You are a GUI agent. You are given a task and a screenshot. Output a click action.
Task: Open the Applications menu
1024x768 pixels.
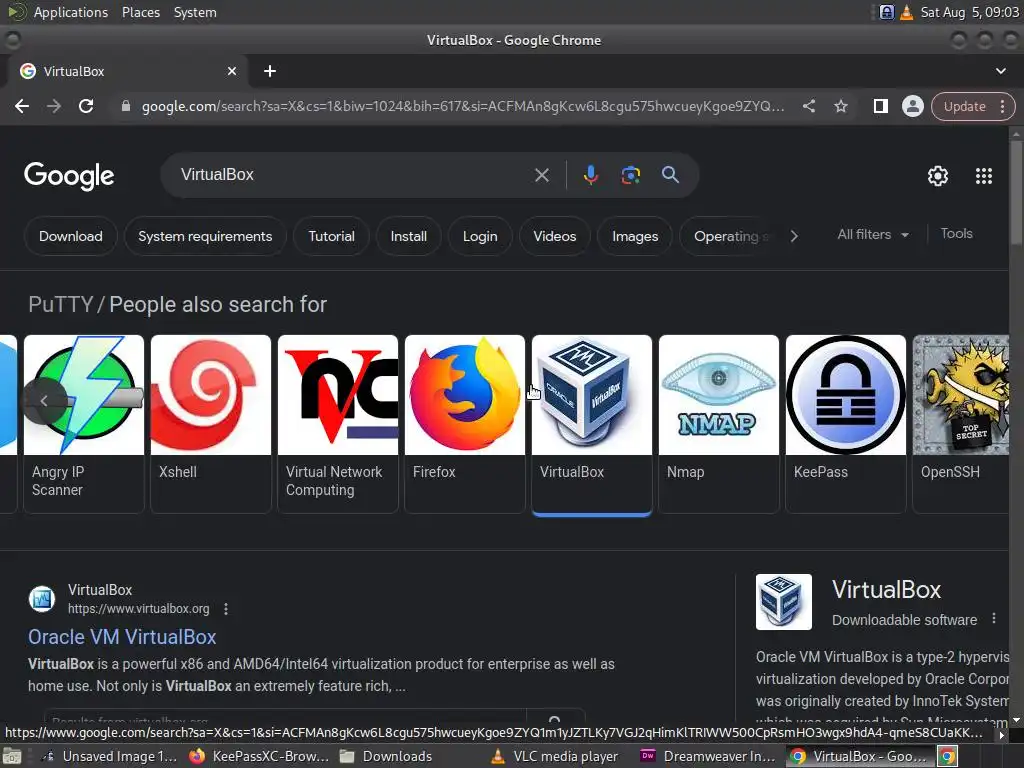coord(71,12)
